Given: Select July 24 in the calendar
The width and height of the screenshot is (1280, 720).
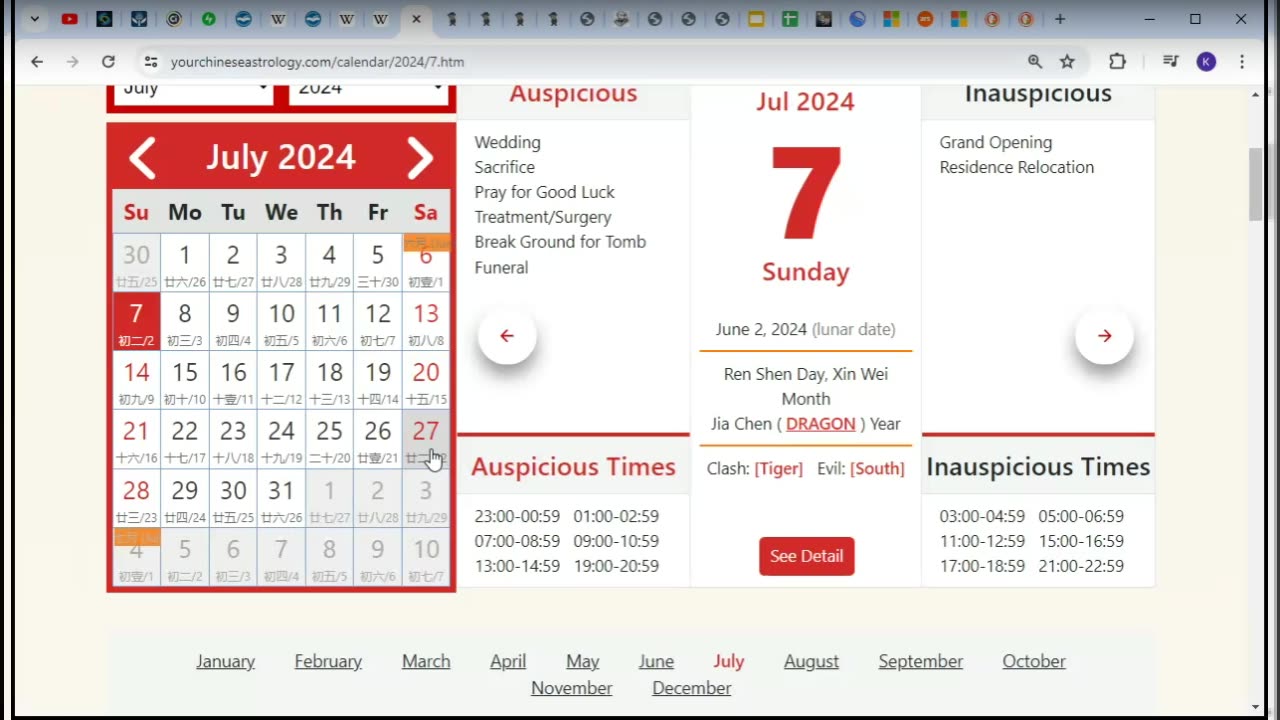Looking at the screenshot, I should [281, 439].
